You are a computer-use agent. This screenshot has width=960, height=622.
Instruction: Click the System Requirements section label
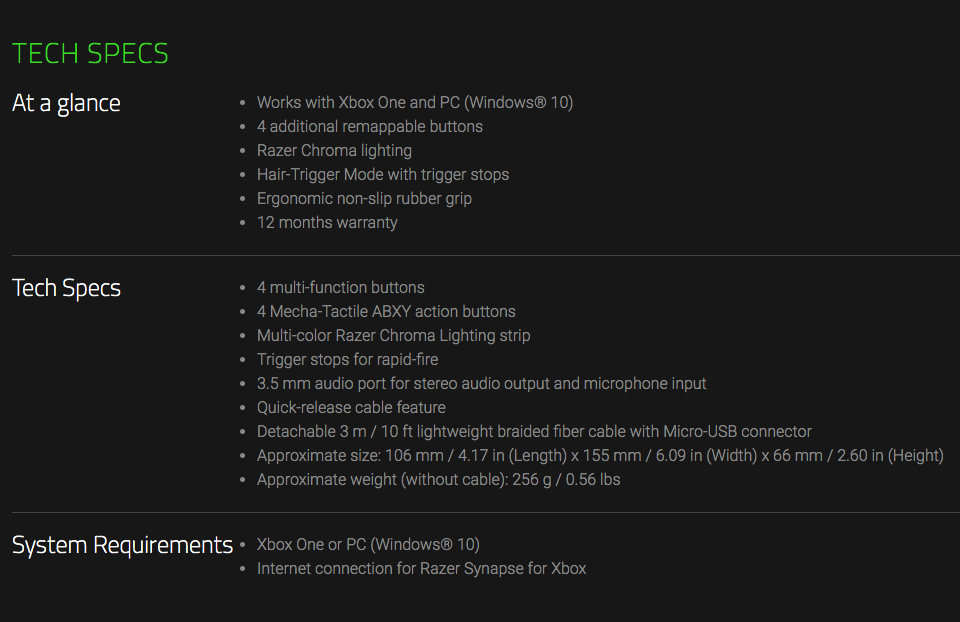point(122,545)
